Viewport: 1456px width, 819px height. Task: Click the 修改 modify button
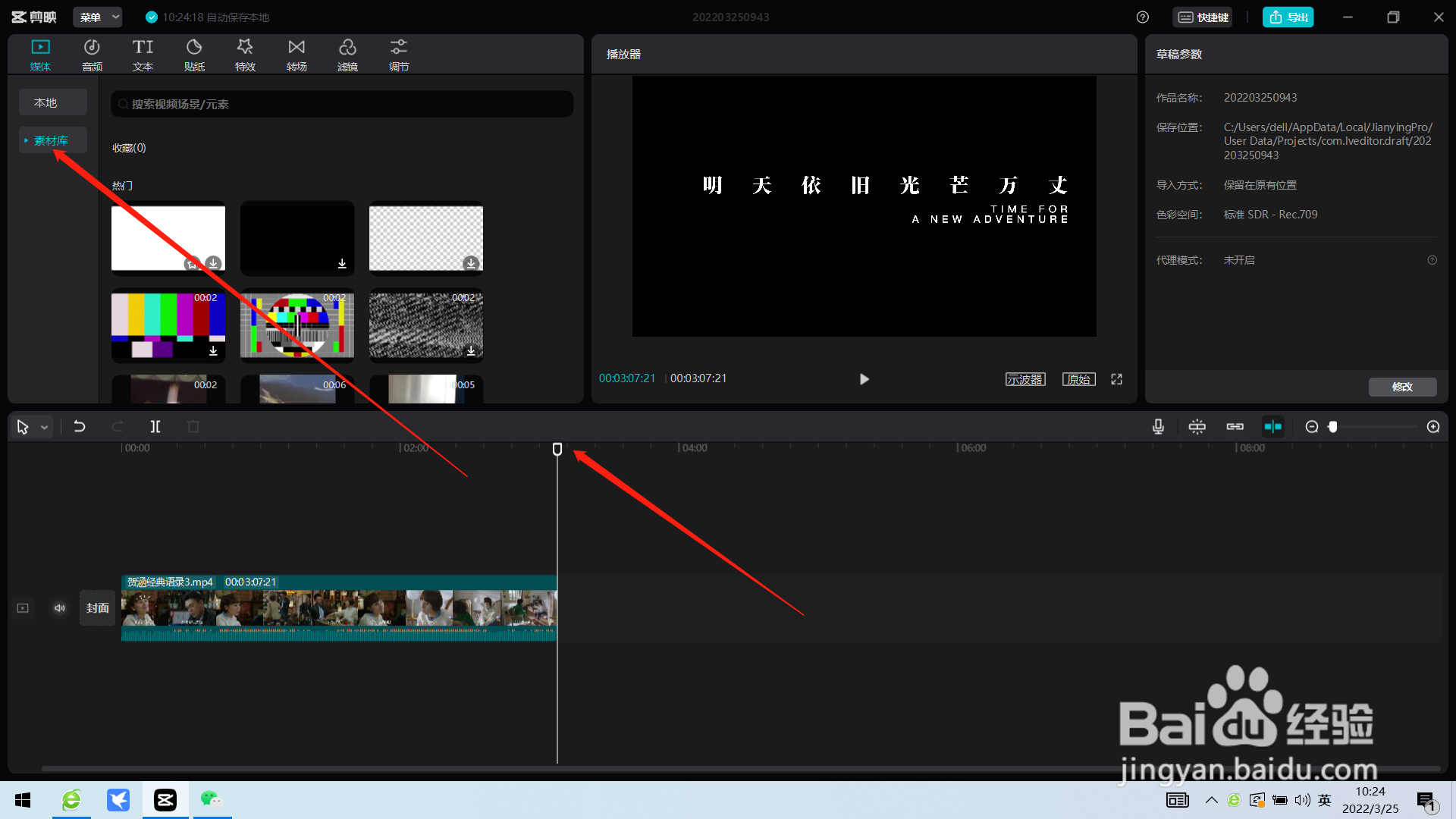(x=1401, y=387)
